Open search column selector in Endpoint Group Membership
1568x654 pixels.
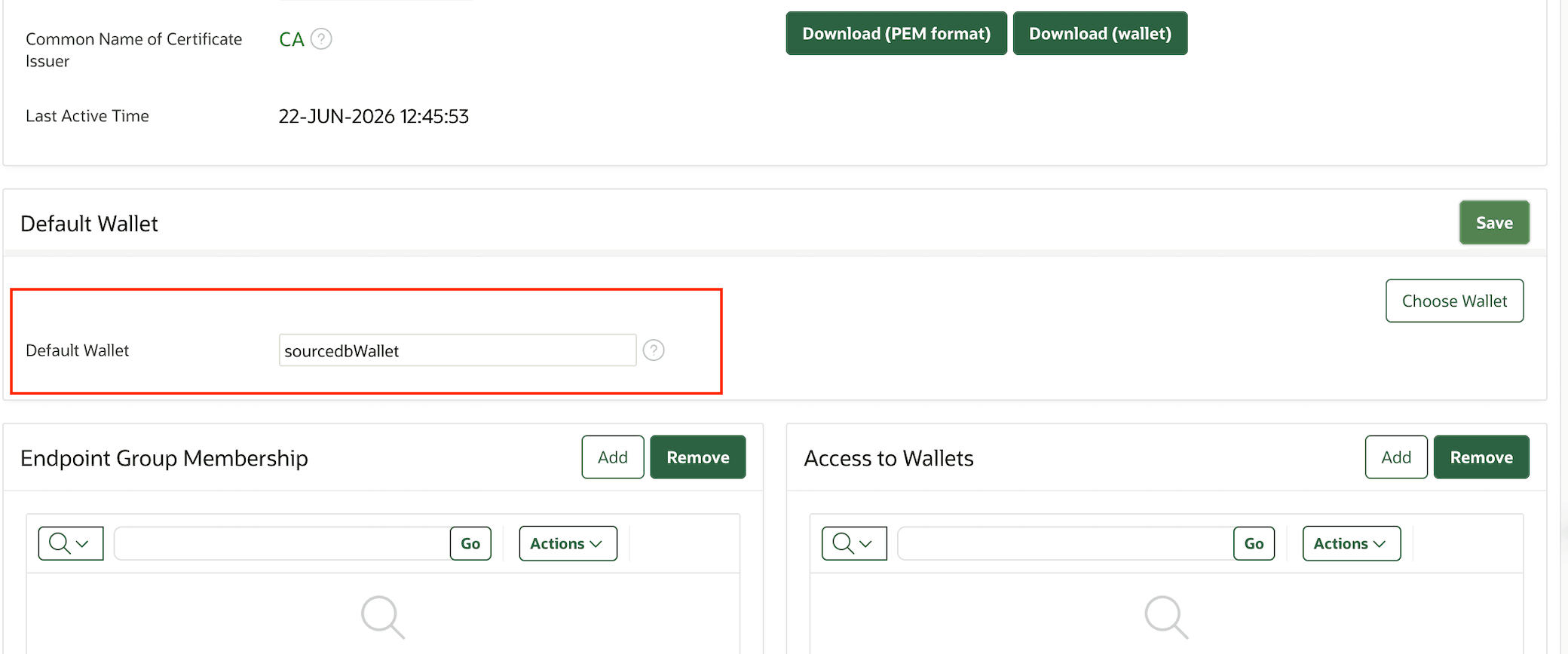[71, 543]
